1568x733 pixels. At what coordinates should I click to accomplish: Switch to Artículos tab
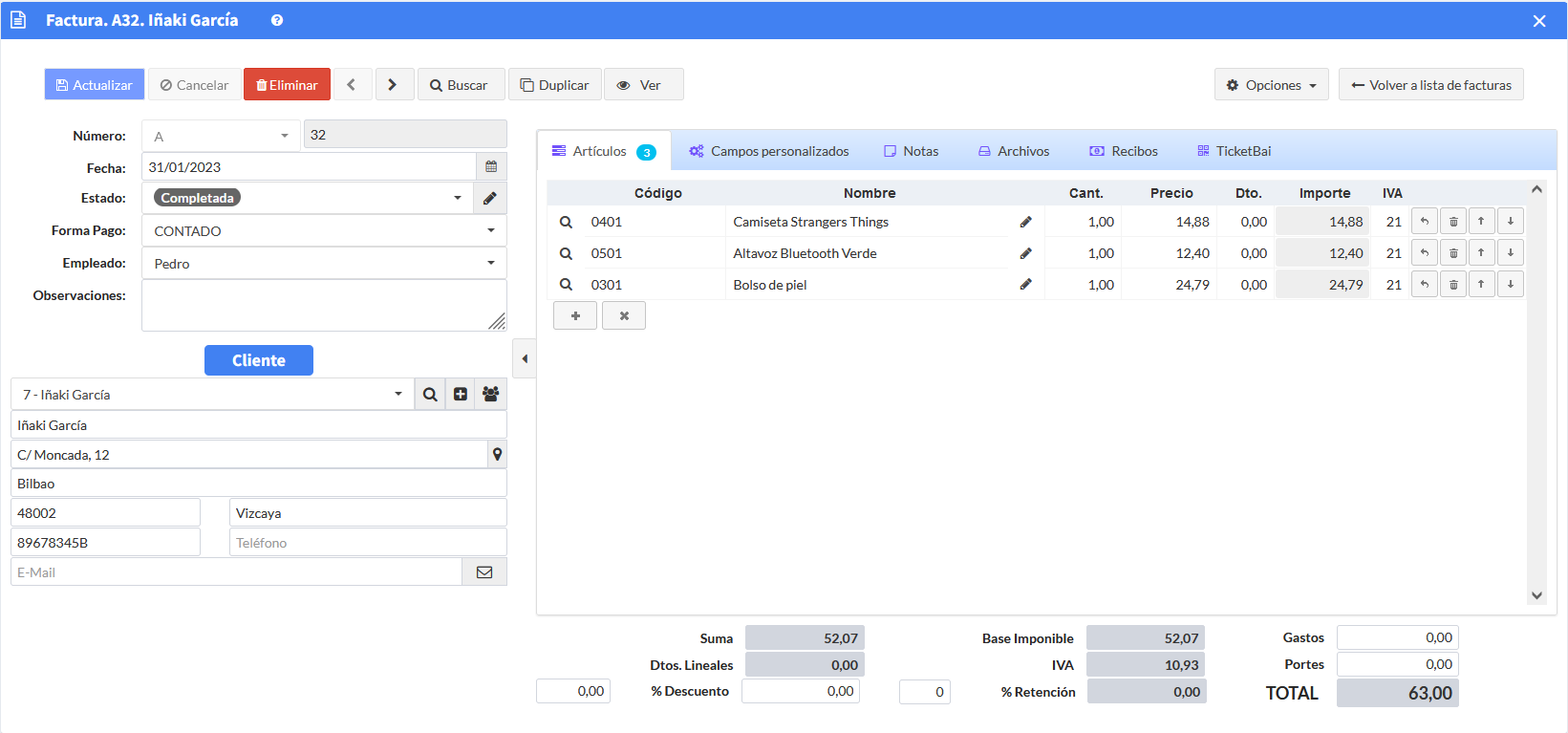(604, 151)
